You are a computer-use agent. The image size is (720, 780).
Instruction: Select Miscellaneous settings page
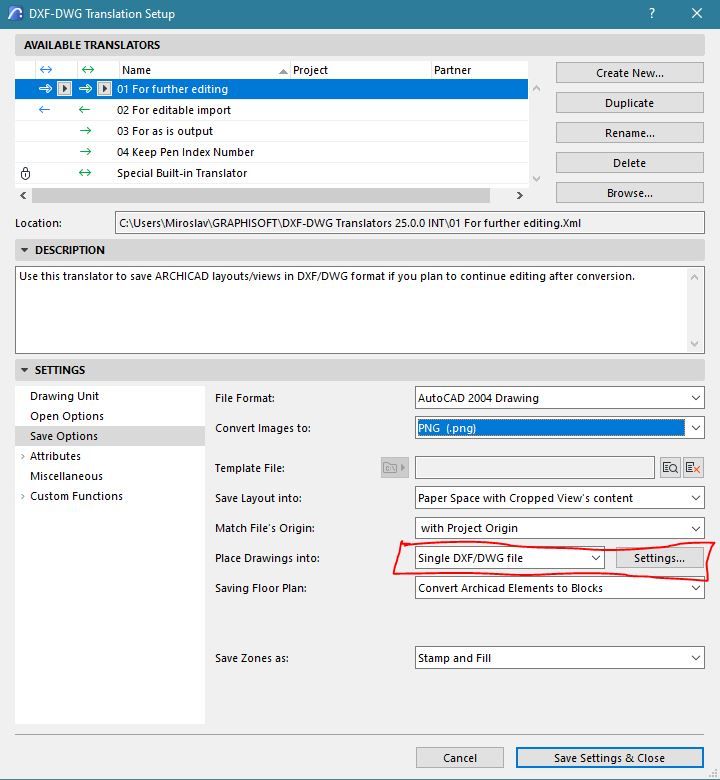coord(66,476)
